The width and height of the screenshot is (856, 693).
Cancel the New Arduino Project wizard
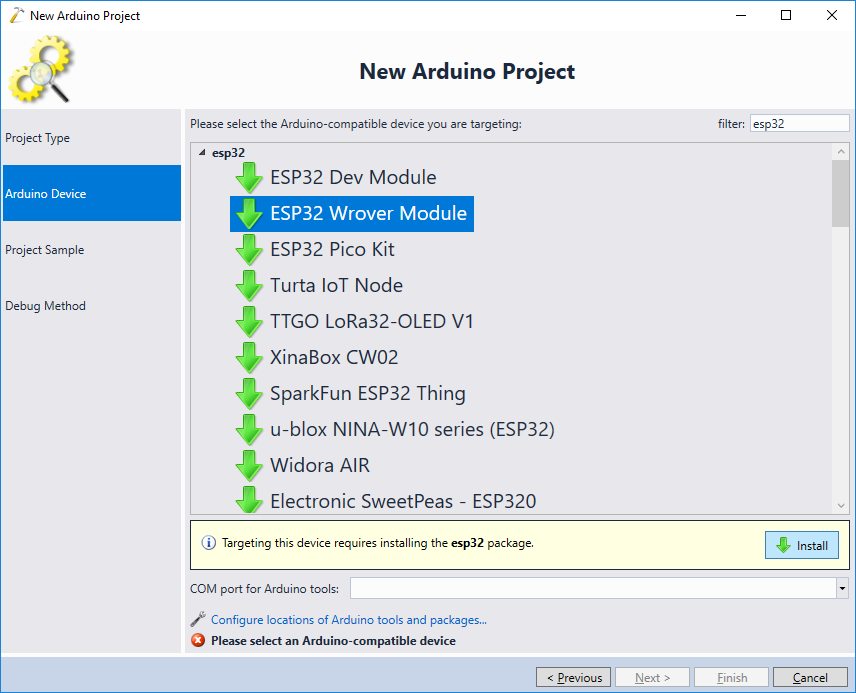(x=810, y=677)
